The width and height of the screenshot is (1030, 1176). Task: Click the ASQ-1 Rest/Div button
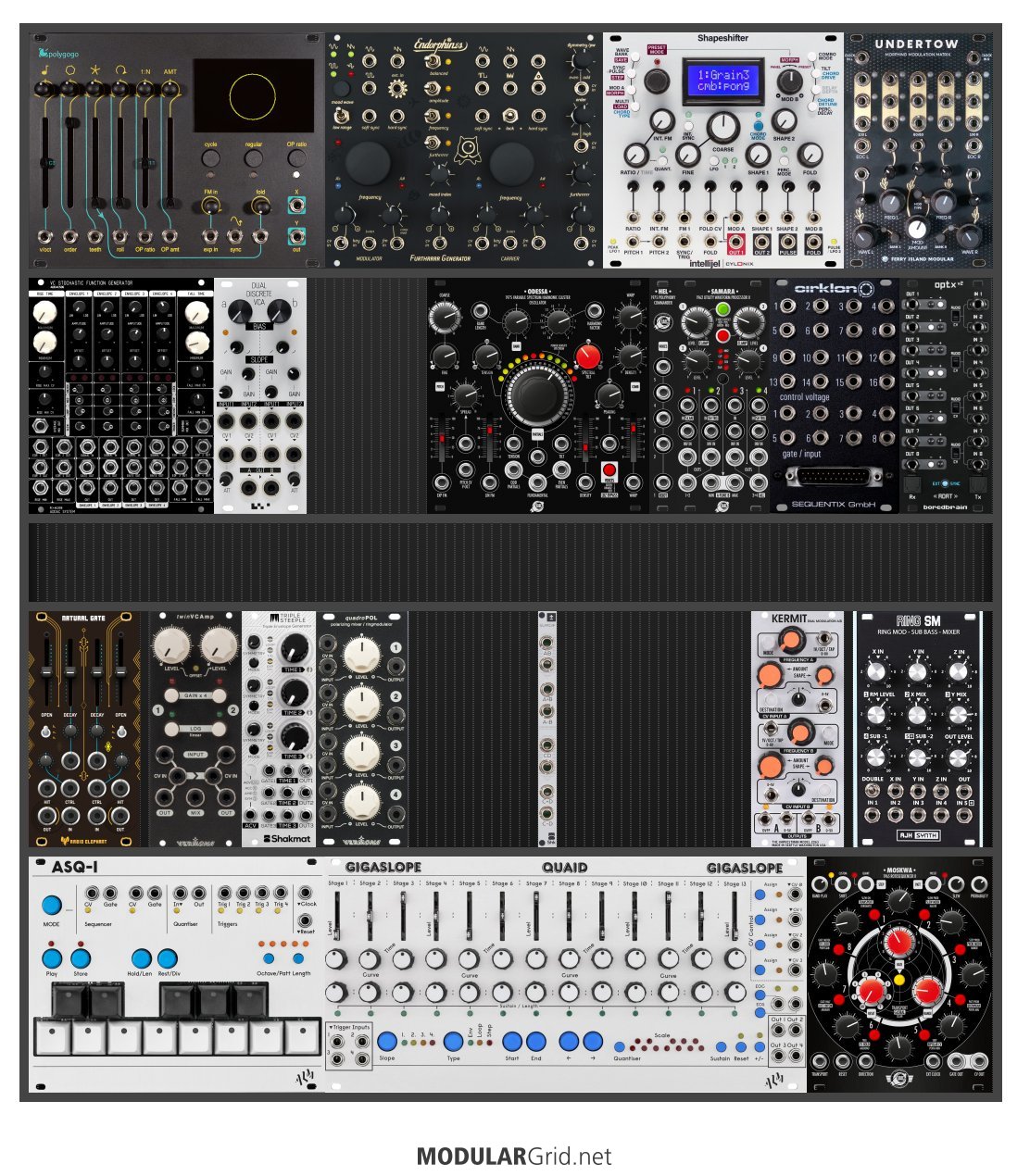click(168, 958)
